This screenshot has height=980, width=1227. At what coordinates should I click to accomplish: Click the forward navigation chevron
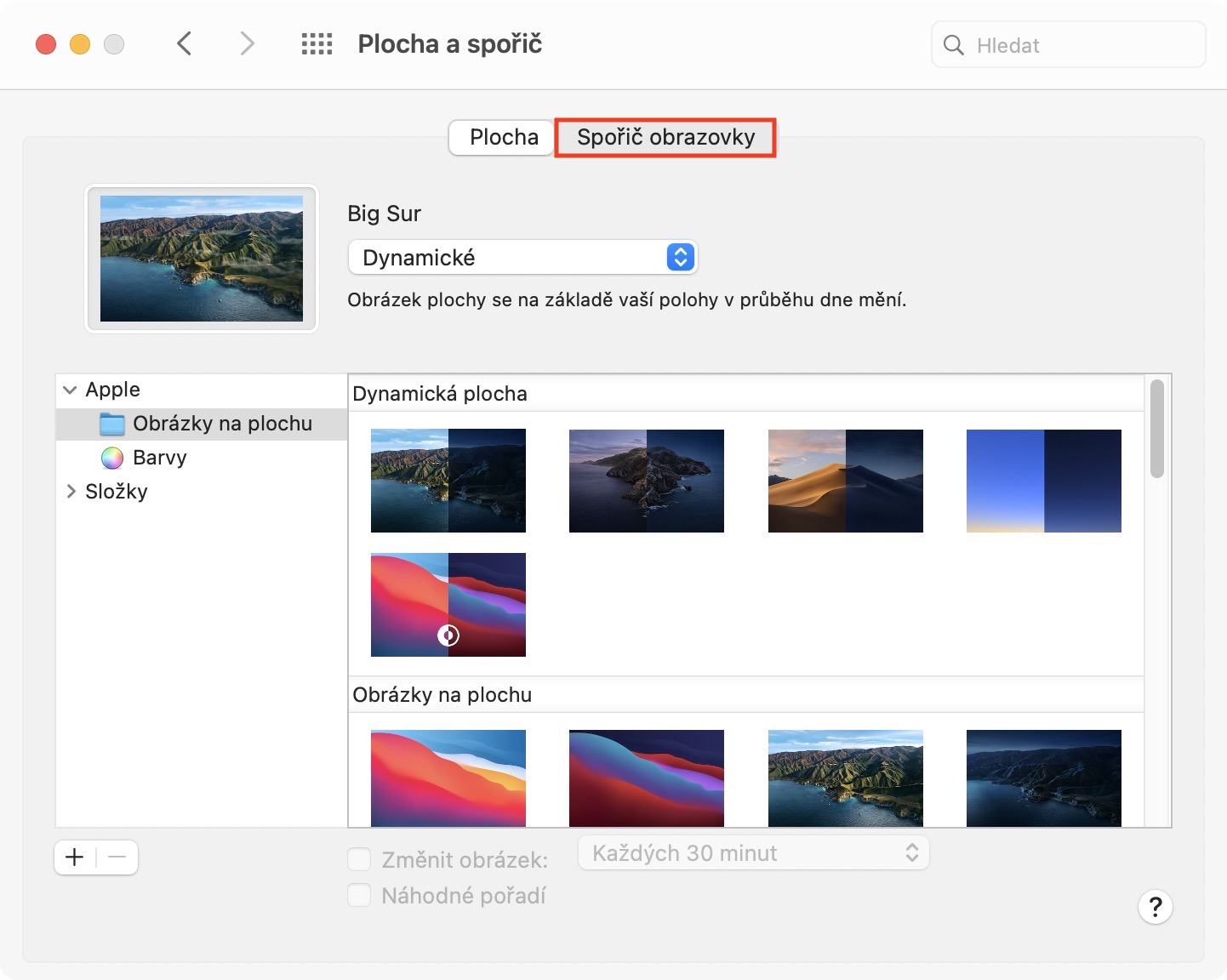[x=247, y=43]
